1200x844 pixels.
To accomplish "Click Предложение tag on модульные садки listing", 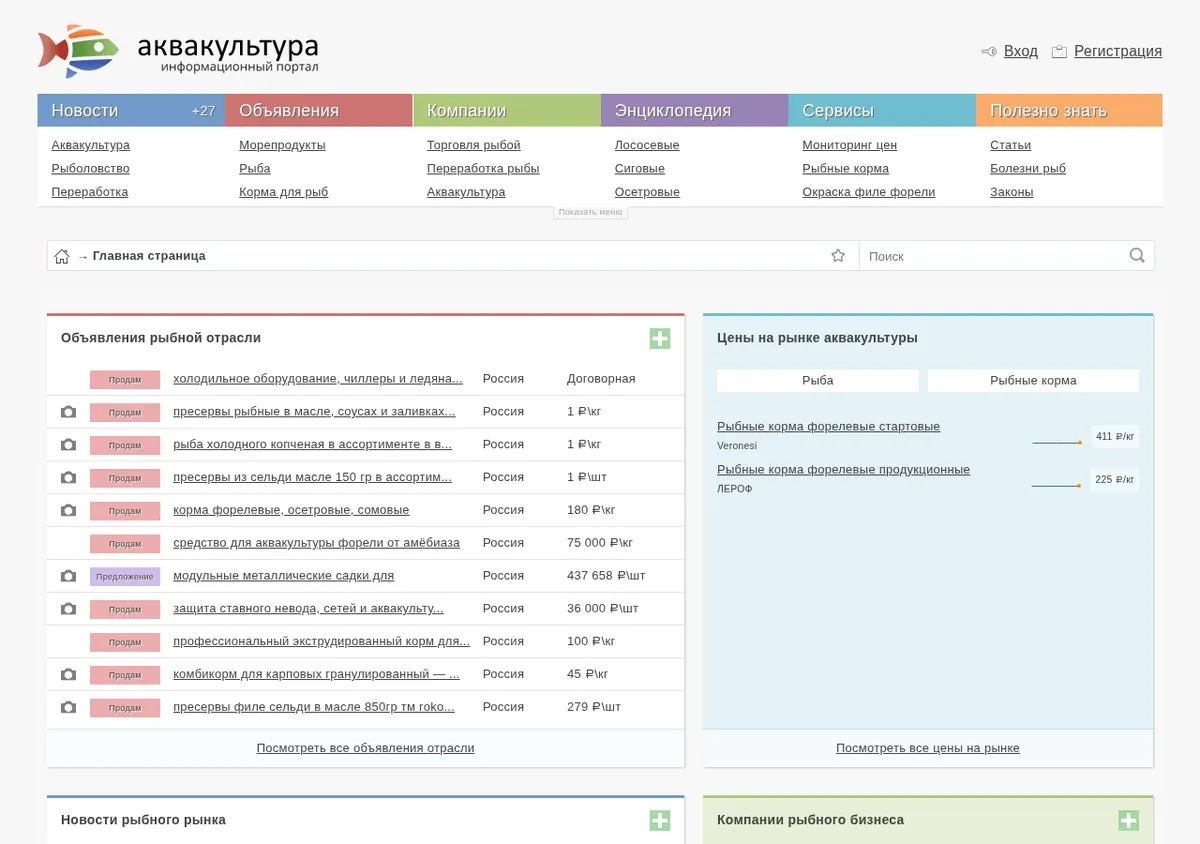I will coord(125,576).
